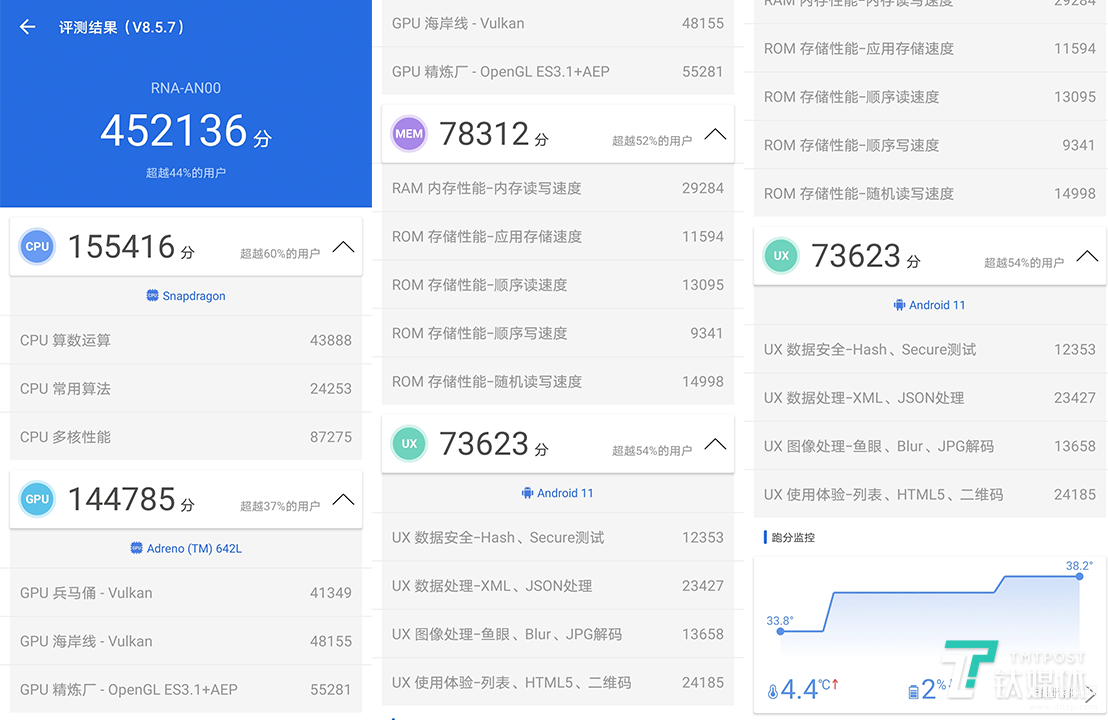Tap the battery icon beside 2%
The width and height of the screenshot is (1108, 720).
pos(913,692)
